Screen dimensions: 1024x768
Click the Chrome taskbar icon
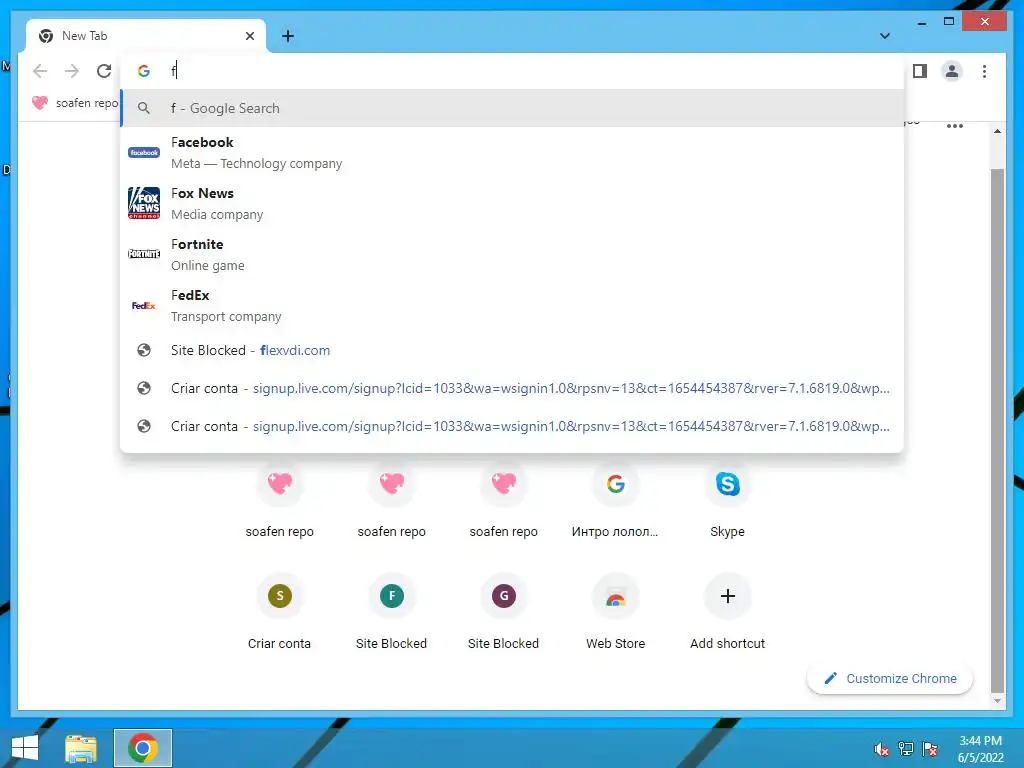(143, 748)
